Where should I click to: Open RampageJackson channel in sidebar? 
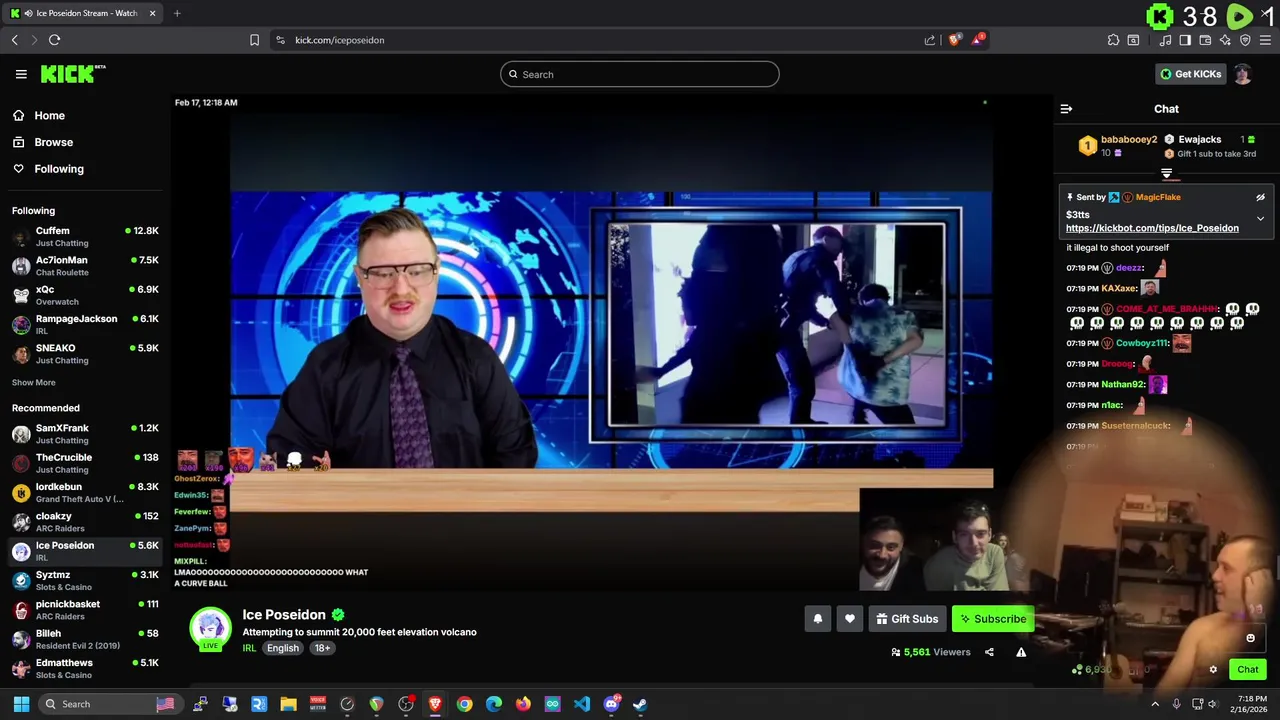point(85,325)
